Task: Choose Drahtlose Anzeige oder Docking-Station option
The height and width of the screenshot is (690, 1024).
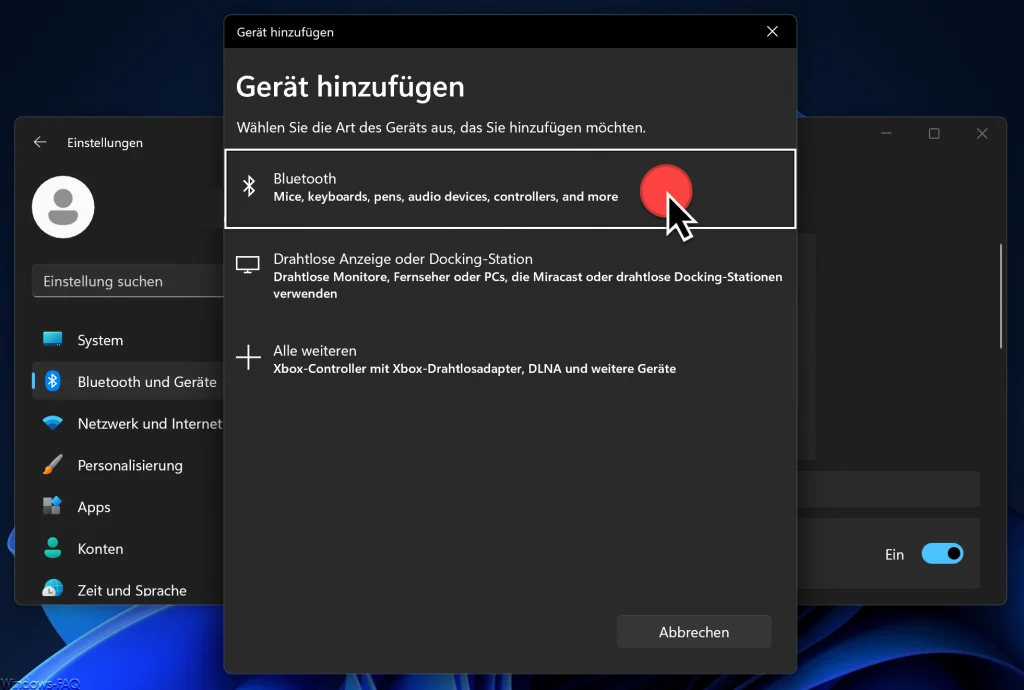Action: coord(510,275)
